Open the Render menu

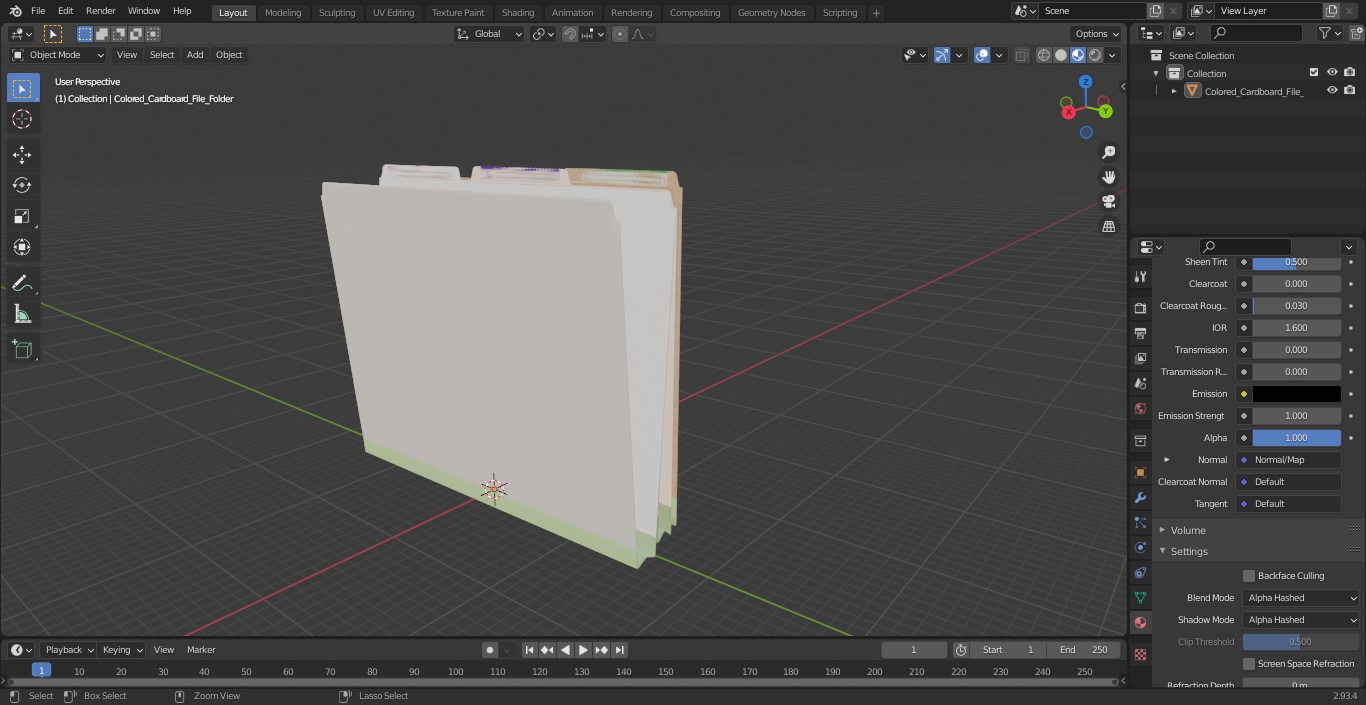(100, 11)
